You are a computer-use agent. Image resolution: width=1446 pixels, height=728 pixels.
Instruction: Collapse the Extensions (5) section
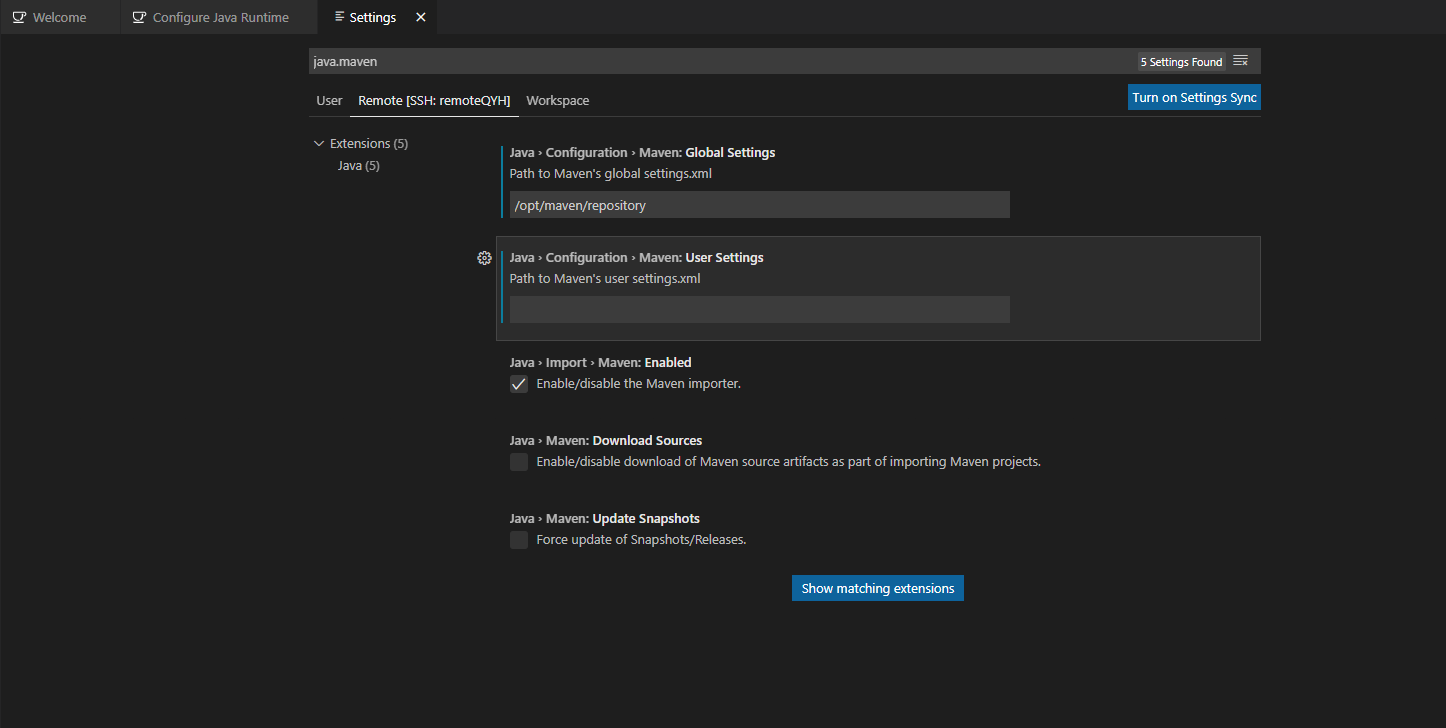click(x=318, y=143)
